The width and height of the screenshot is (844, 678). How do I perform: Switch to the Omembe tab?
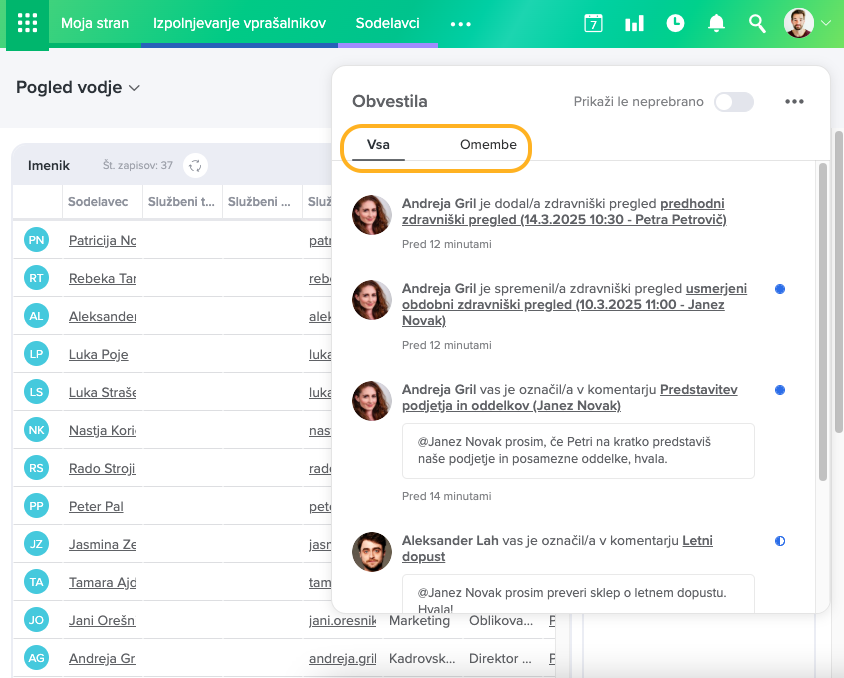[488, 145]
